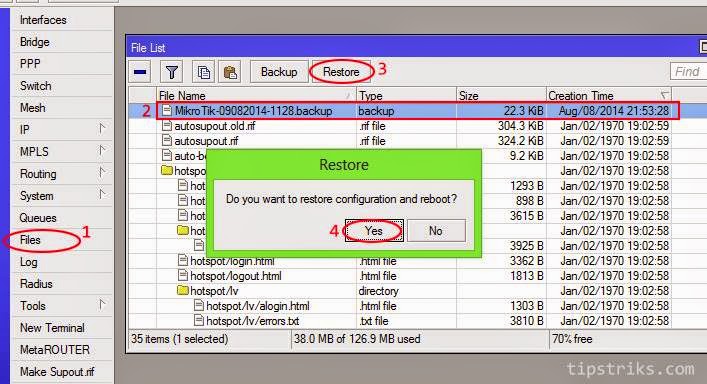Sort by File Name column header

[256, 96]
